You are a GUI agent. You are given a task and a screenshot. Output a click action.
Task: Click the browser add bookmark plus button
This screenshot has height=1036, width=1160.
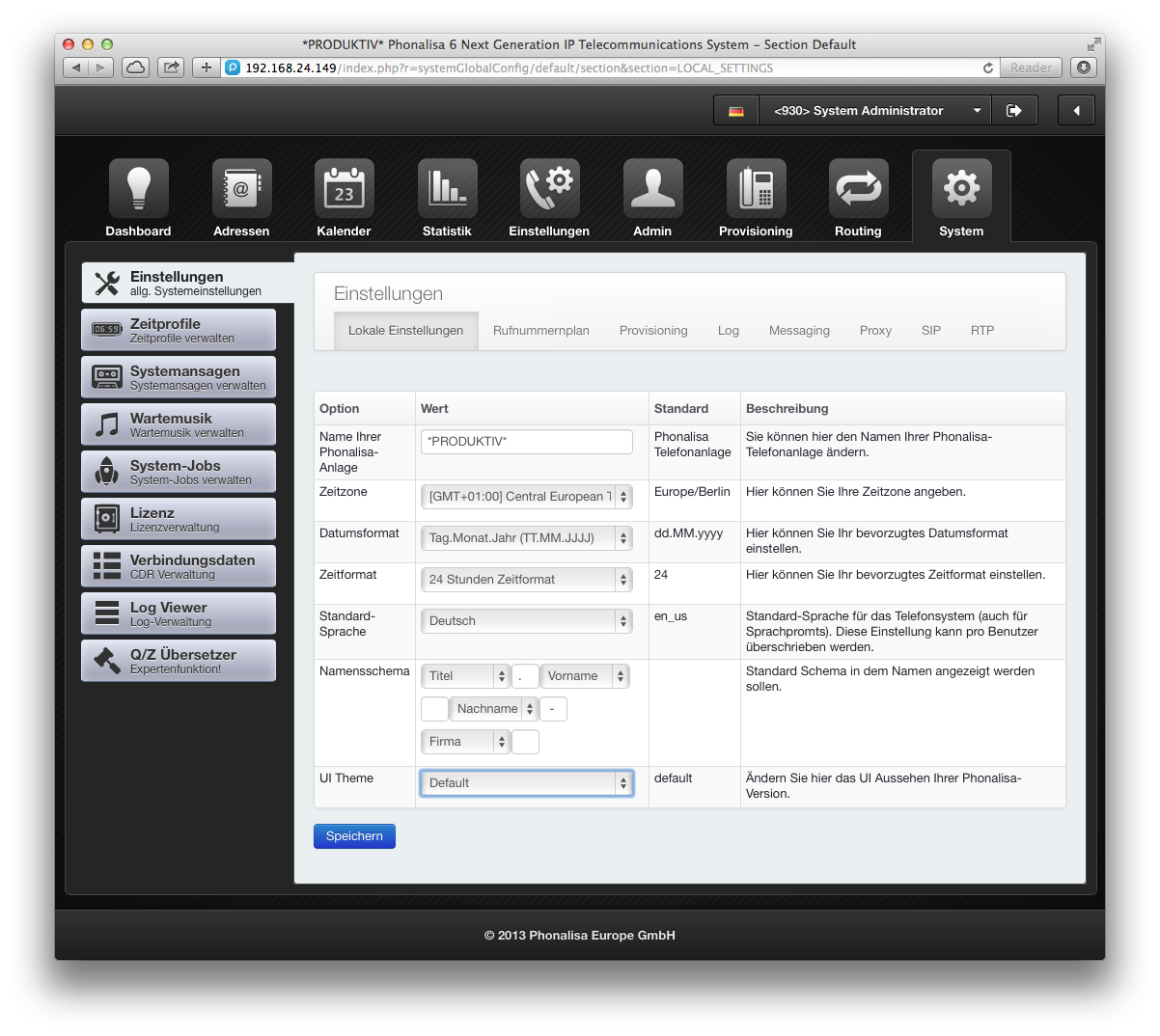point(206,68)
